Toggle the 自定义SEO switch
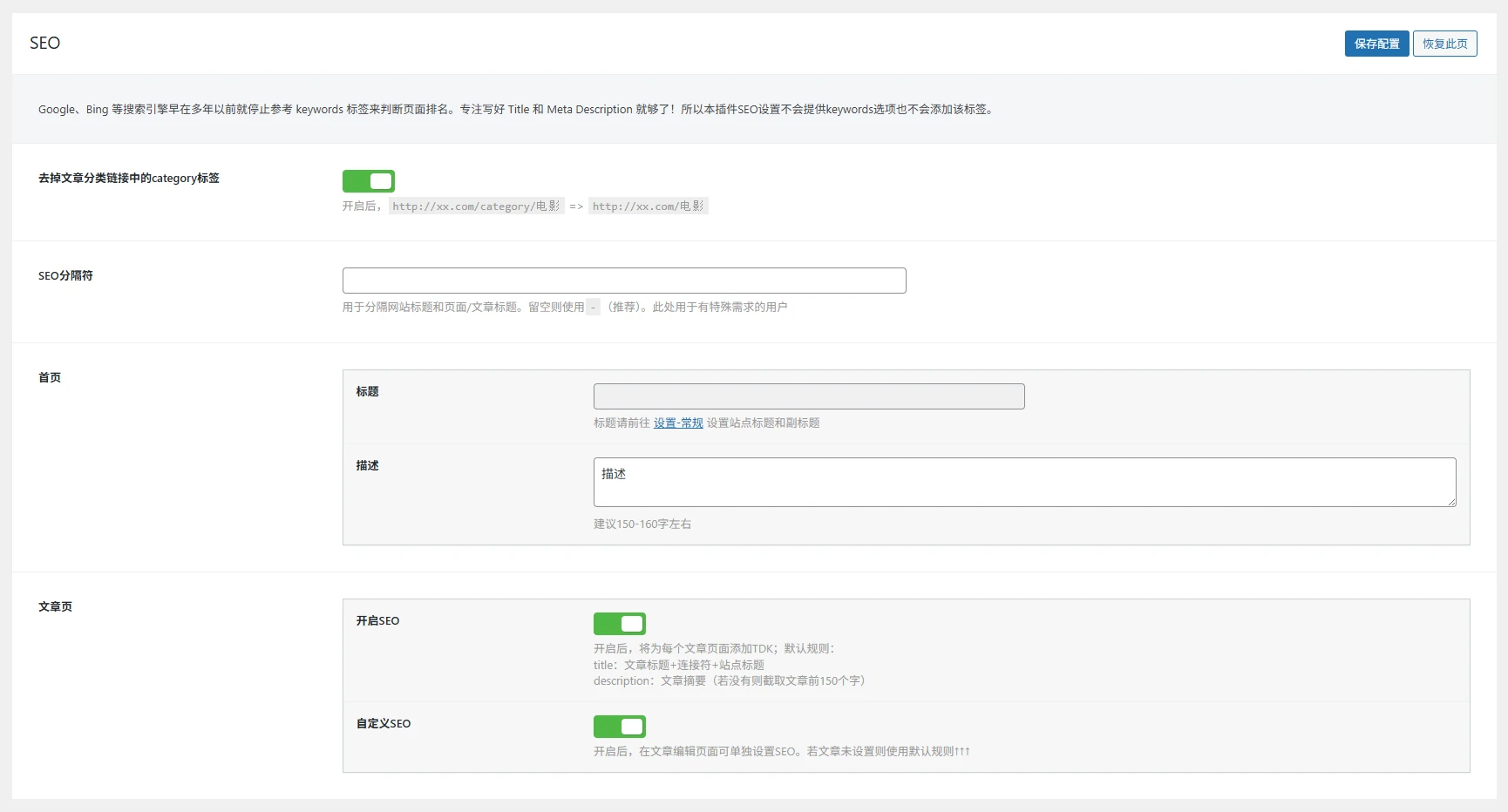This screenshot has height=812, width=1508. 620,726
